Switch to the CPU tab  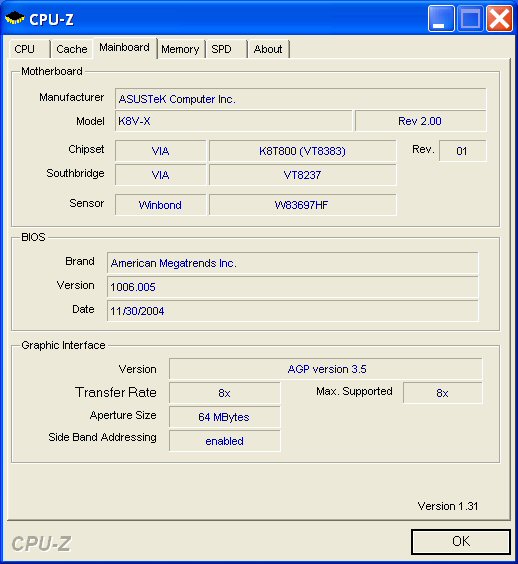click(29, 49)
